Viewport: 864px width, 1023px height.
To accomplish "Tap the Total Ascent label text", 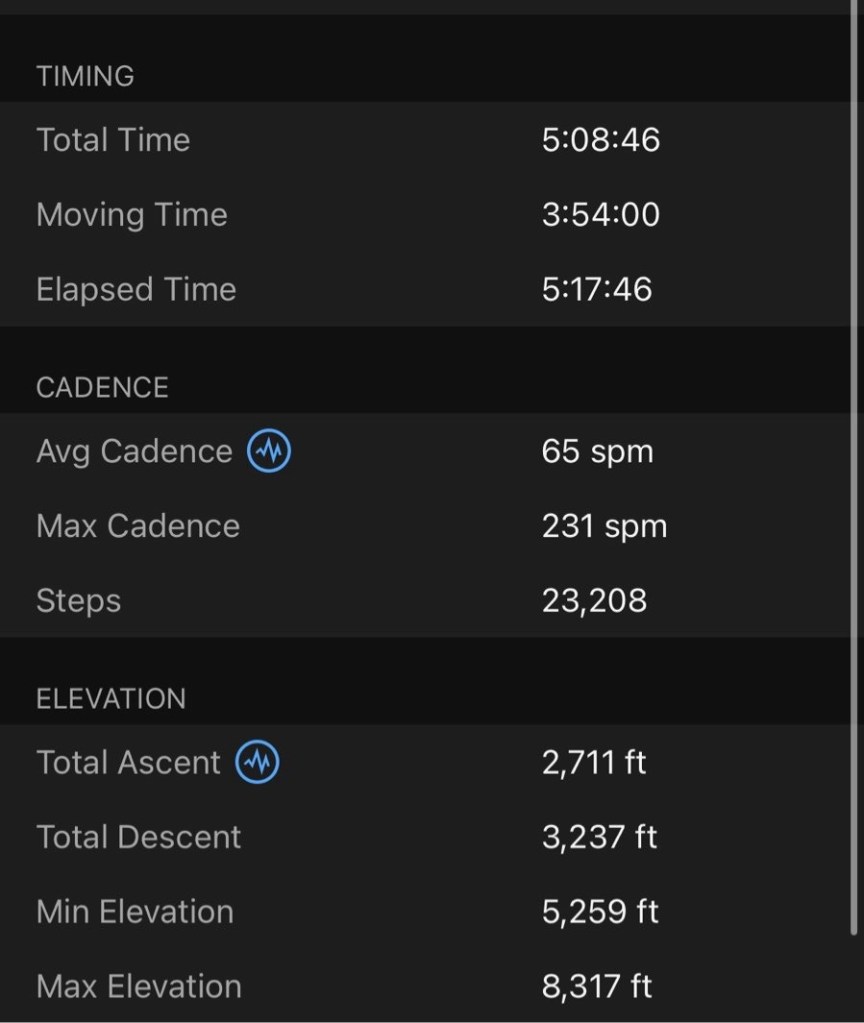I will (128, 763).
